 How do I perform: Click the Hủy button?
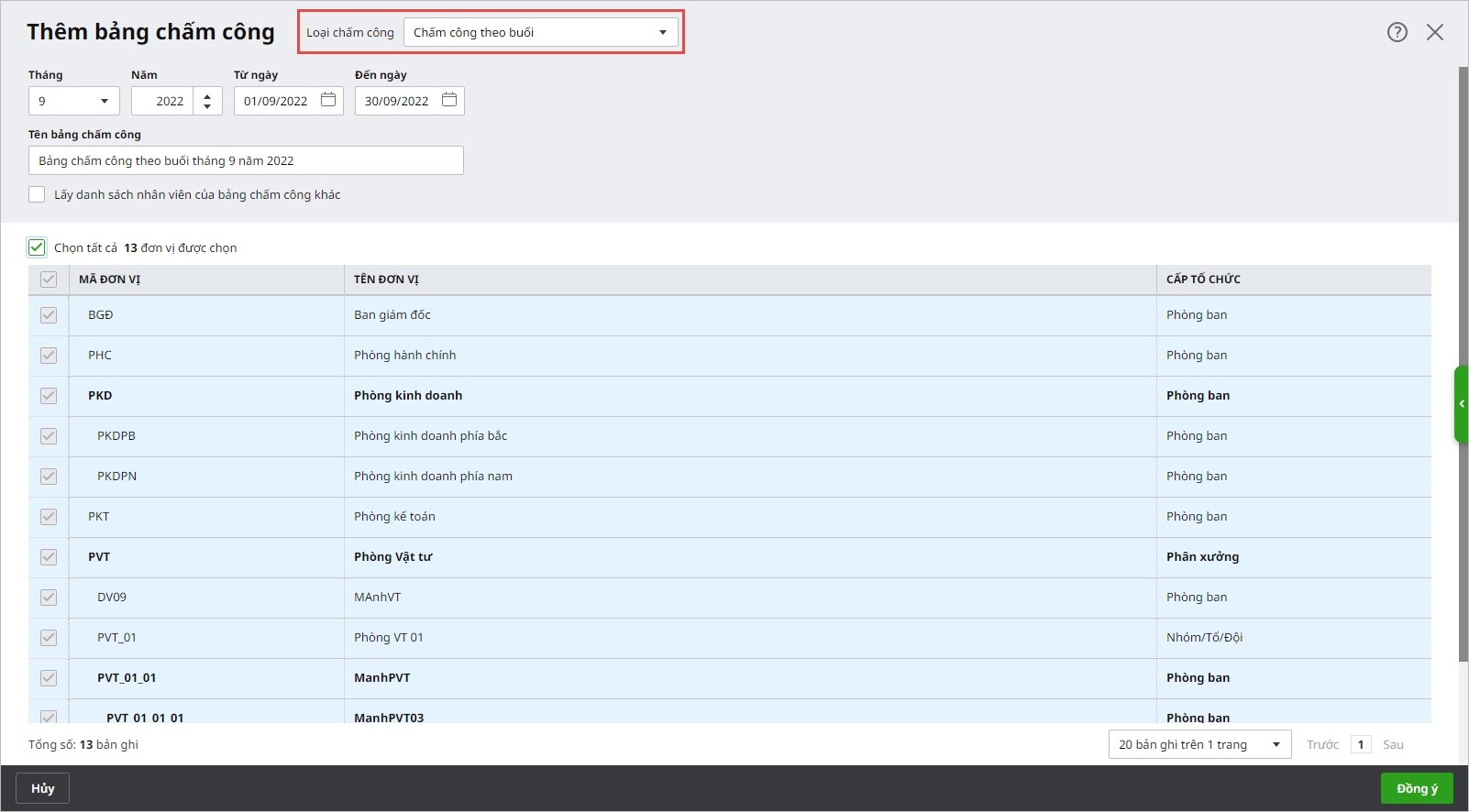tap(42, 788)
